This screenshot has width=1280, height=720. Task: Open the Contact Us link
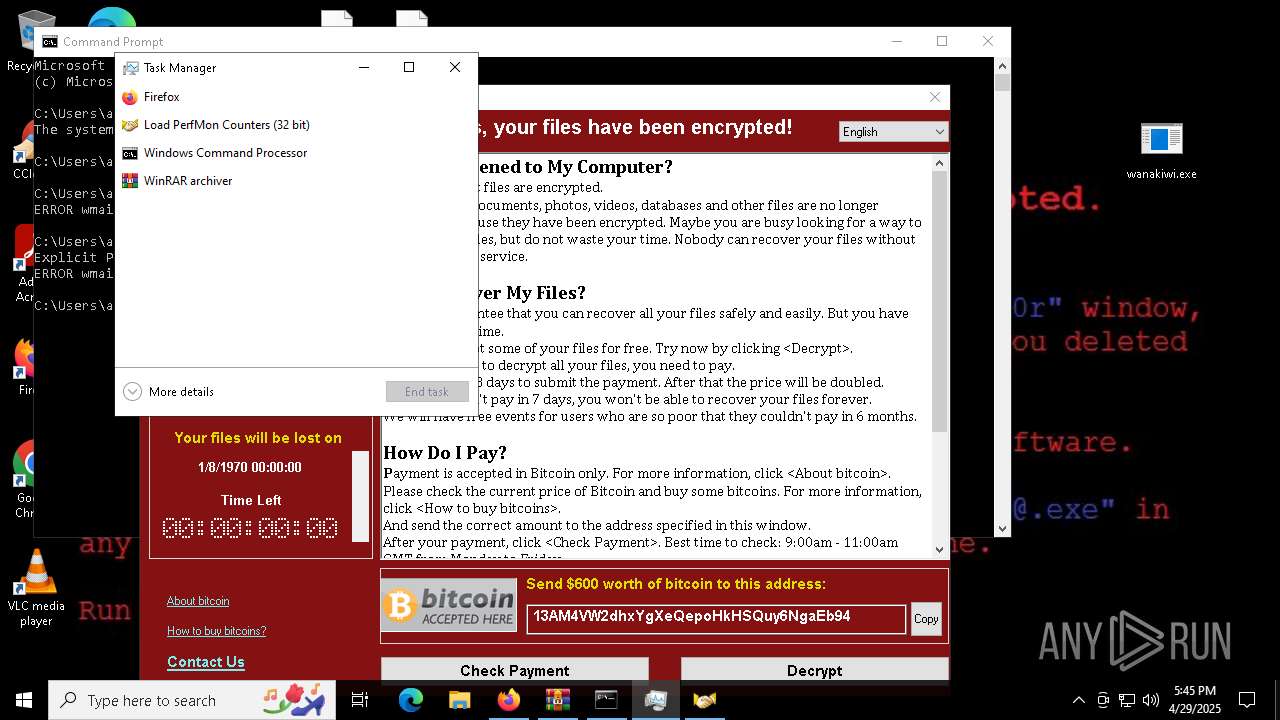pyautogui.click(x=206, y=662)
